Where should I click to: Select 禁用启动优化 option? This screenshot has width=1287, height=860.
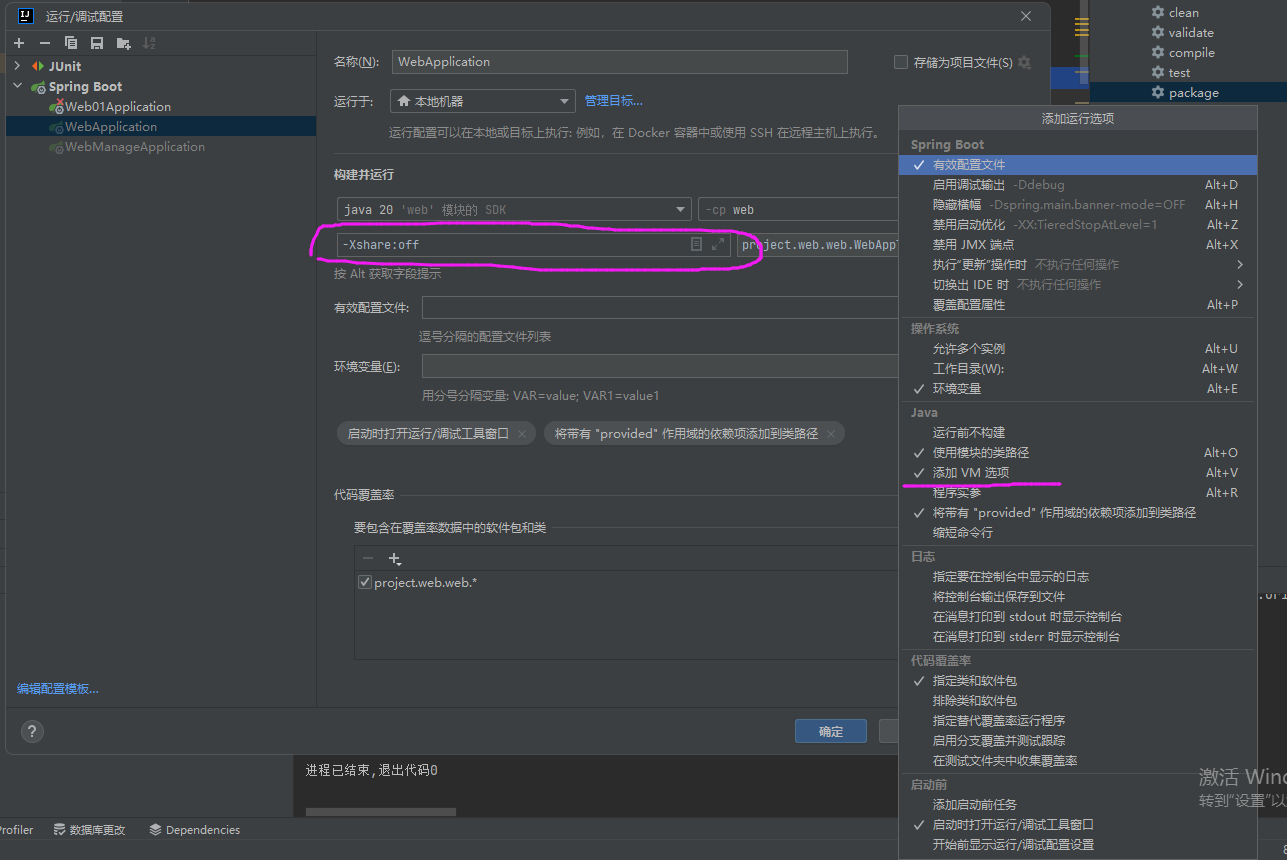[x=1078, y=225]
